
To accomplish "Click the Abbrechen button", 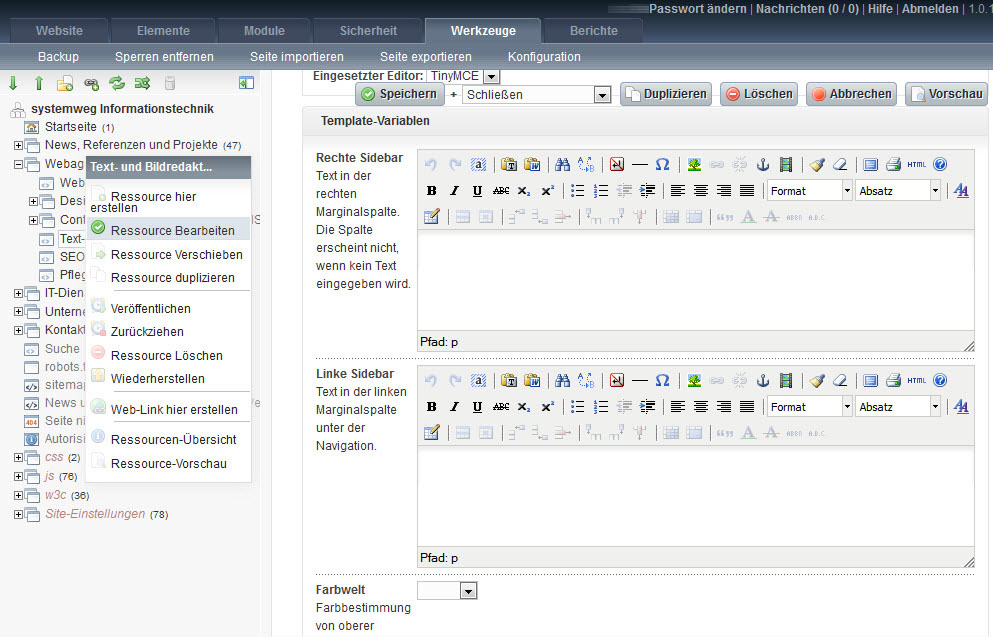I will [852, 94].
